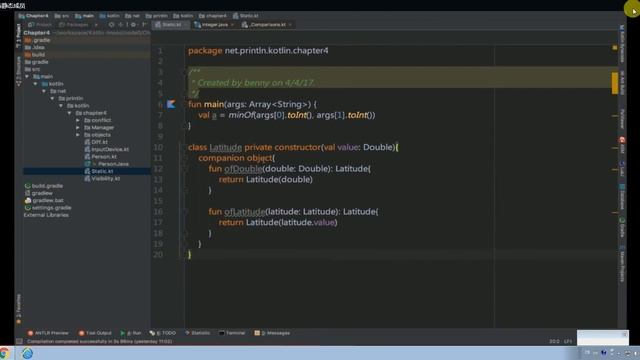Click Static.kt in the navigation breadcrumb
The image size is (640, 360).
[246, 16]
